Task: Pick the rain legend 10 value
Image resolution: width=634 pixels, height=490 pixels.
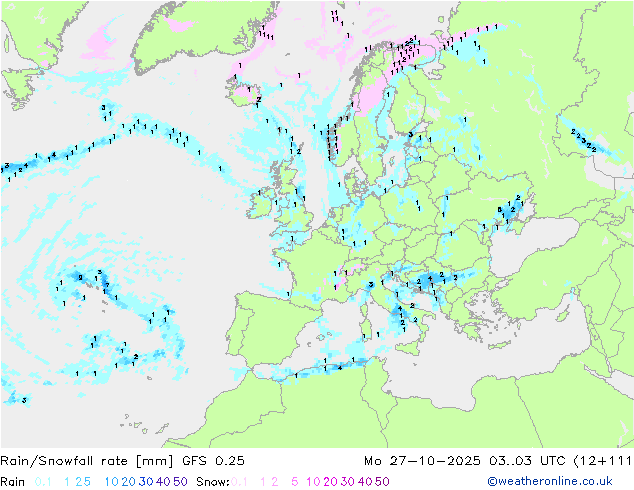Action: (111, 482)
